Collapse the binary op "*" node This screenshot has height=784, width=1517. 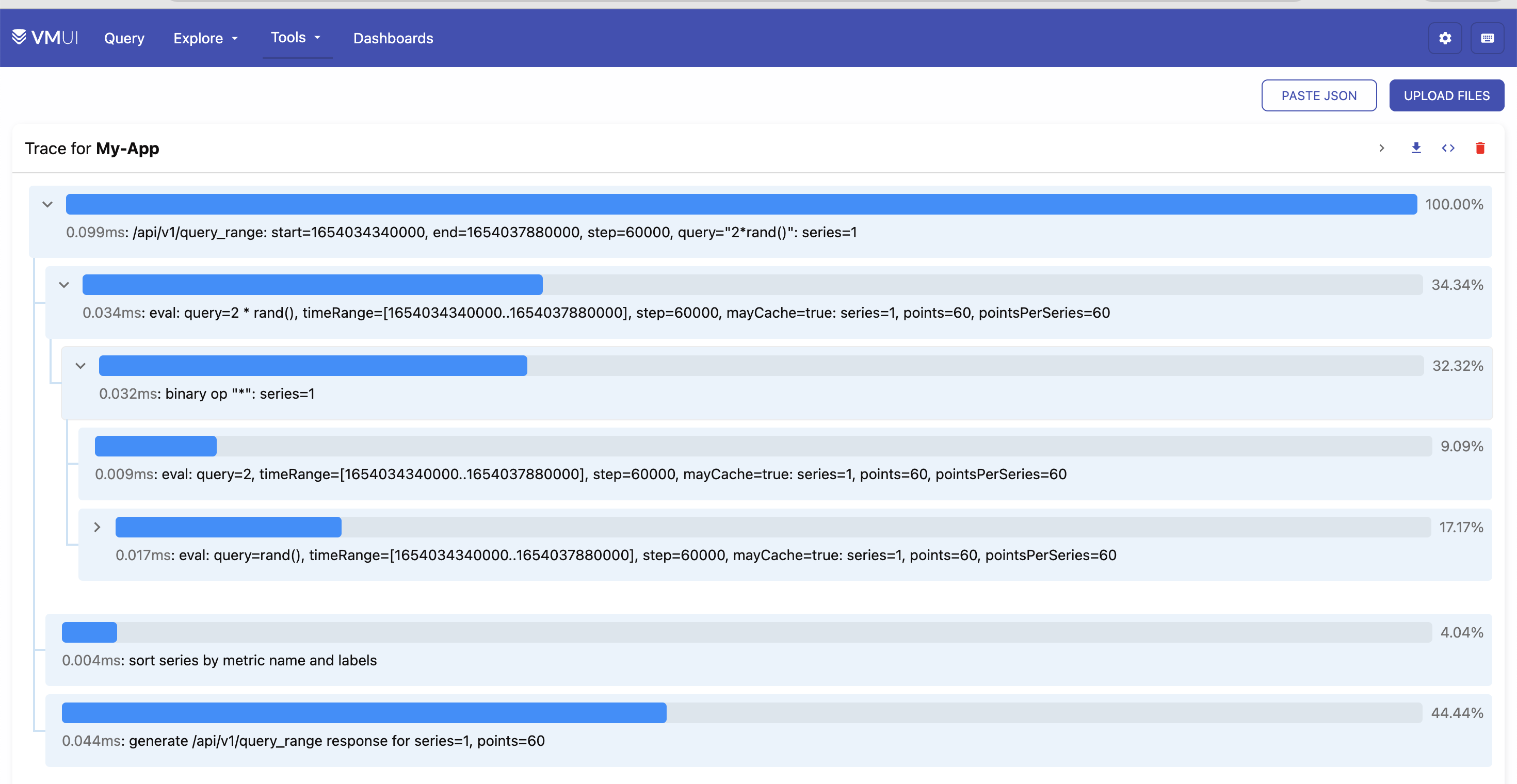tap(80, 366)
